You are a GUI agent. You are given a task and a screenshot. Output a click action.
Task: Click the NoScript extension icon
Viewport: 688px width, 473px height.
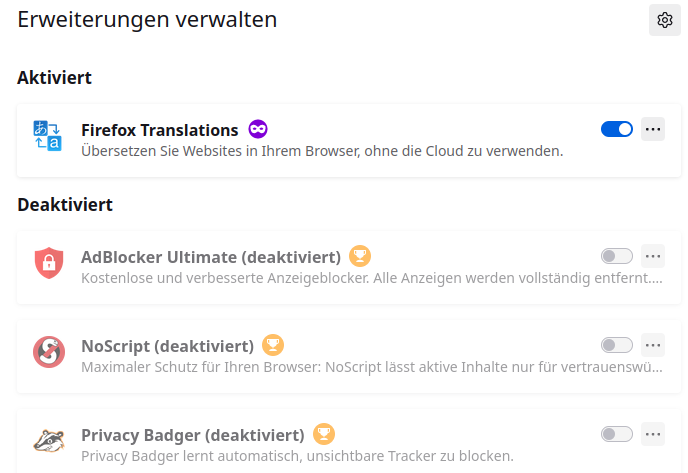pyautogui.click(x=48, y=351)
